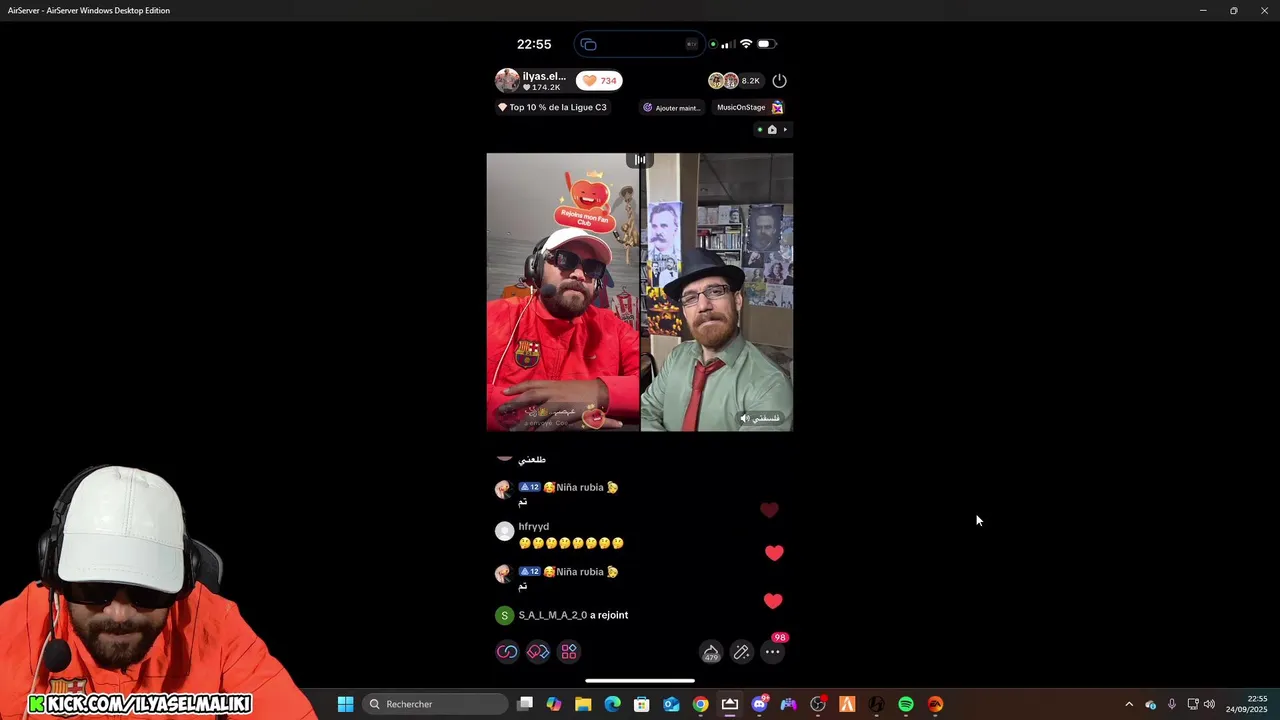Tap the Ajouter maint... goal button
This screenshot has width=1280, height=720.
tap(672, 107)
